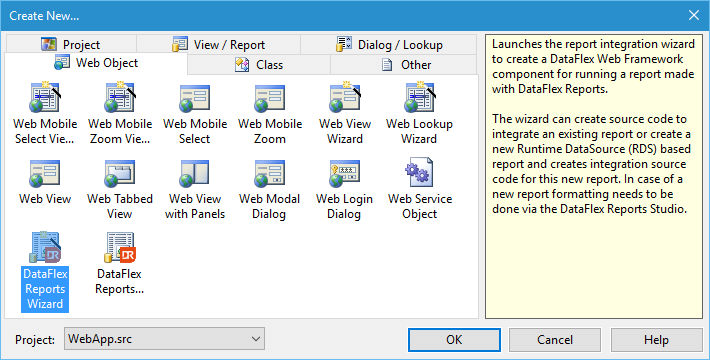Select the Web View with Panels icon
Image resolution: width=710 pixels, height=360 pixels.
[x=195, y=173]
